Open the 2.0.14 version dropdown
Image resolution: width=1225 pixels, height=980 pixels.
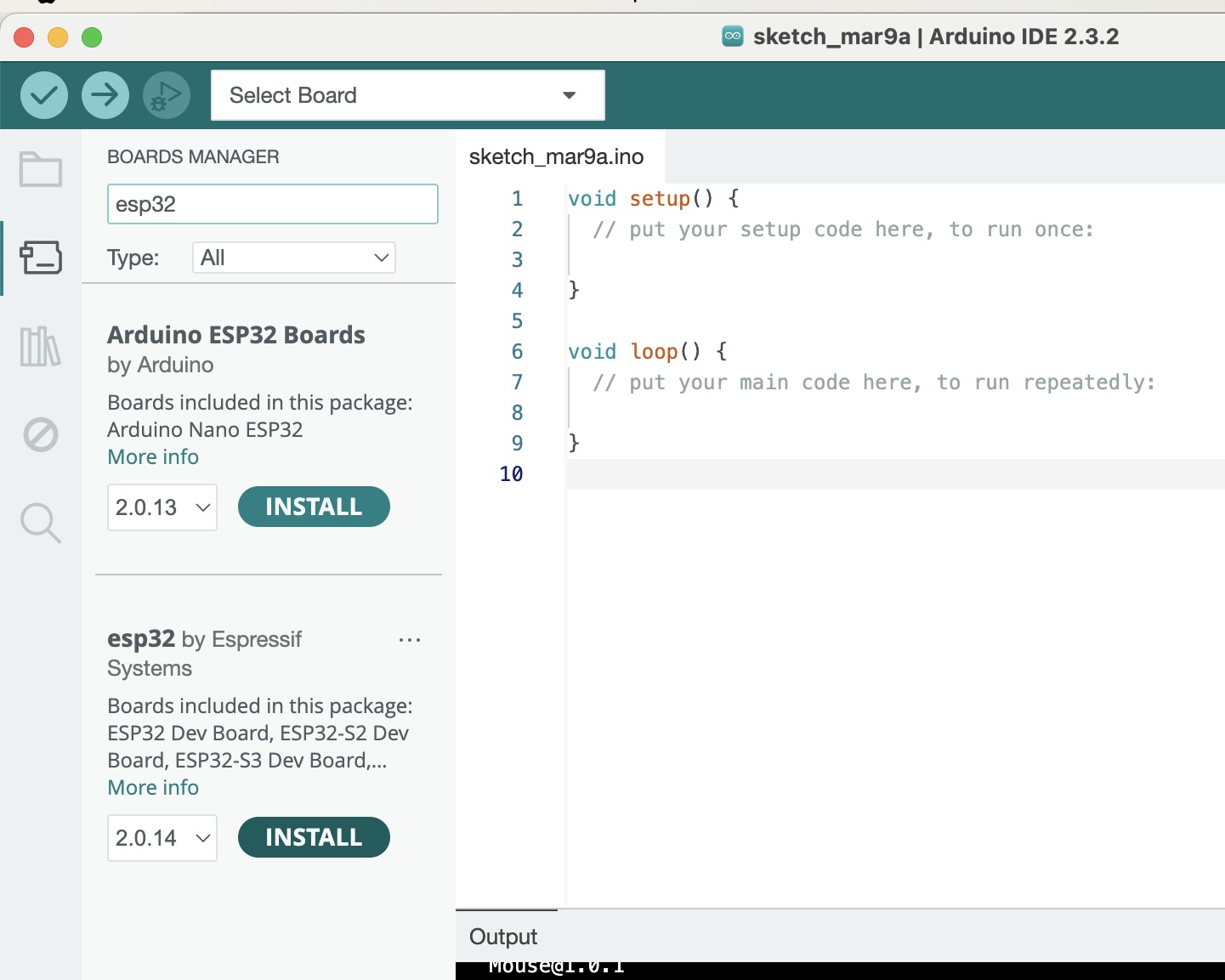162,838
